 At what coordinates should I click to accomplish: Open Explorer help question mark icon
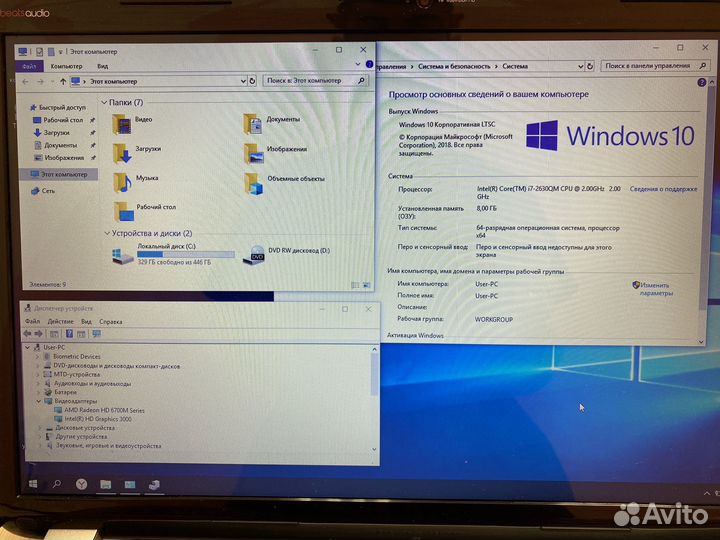(369, 64)
